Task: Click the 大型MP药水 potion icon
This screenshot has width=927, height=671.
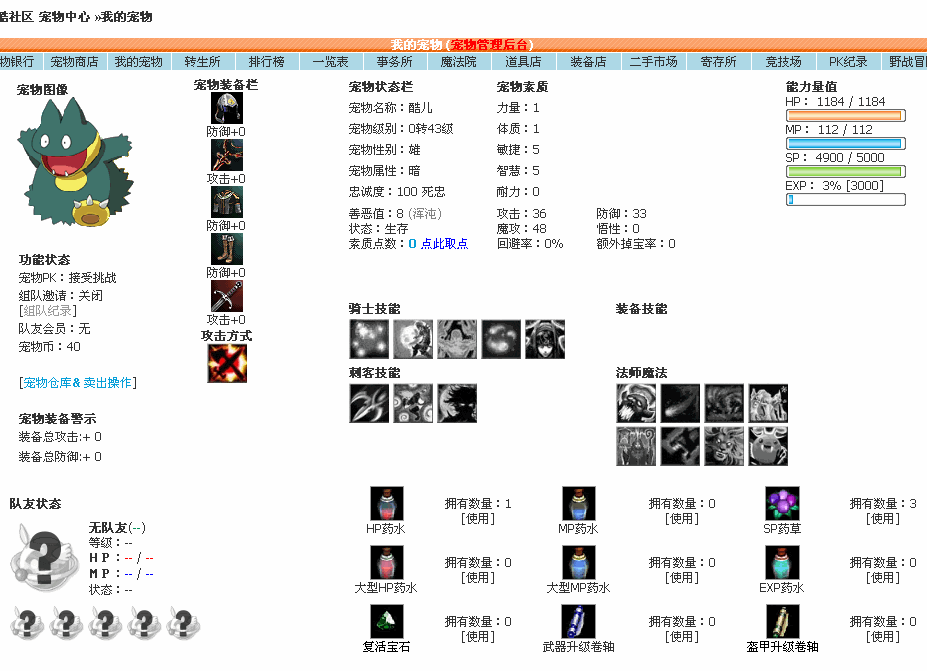Action: point(579,563)
